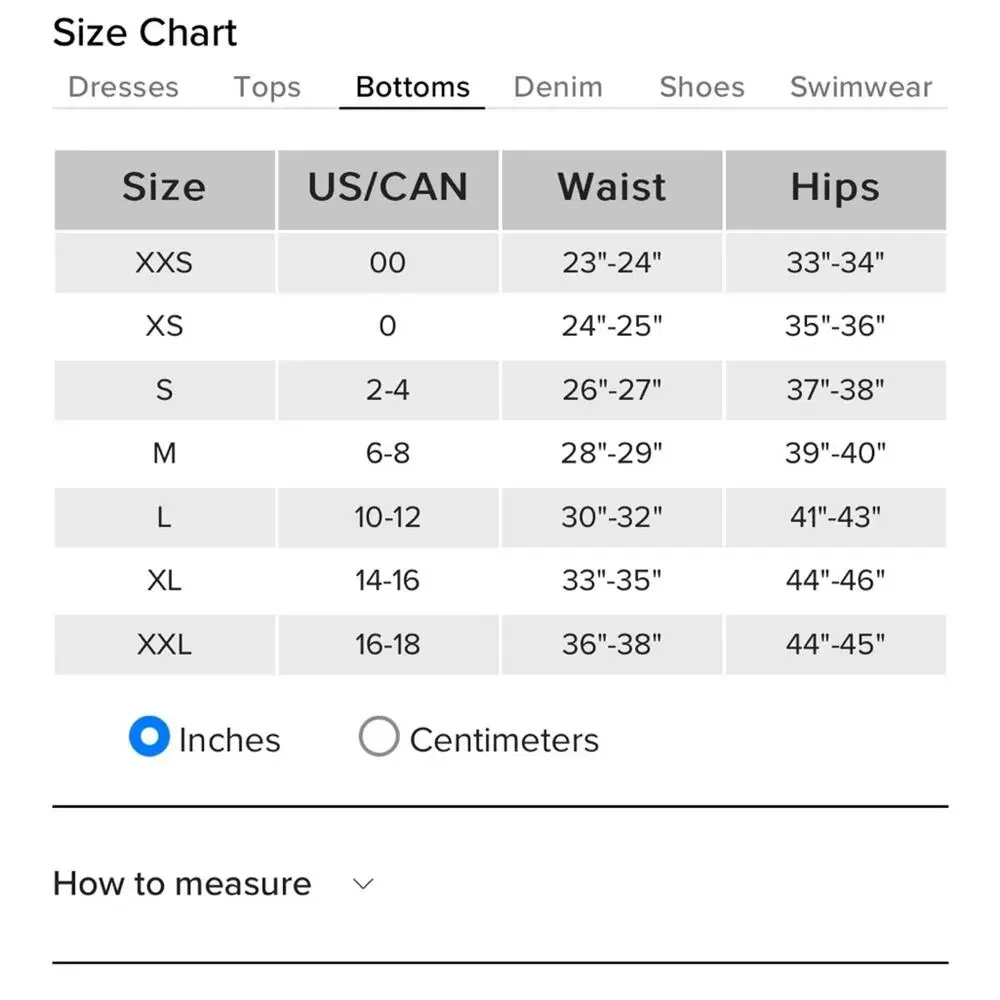Click the XXL hips value 44"-45"
The image size is (1000, 1000).
pos(835,644)
